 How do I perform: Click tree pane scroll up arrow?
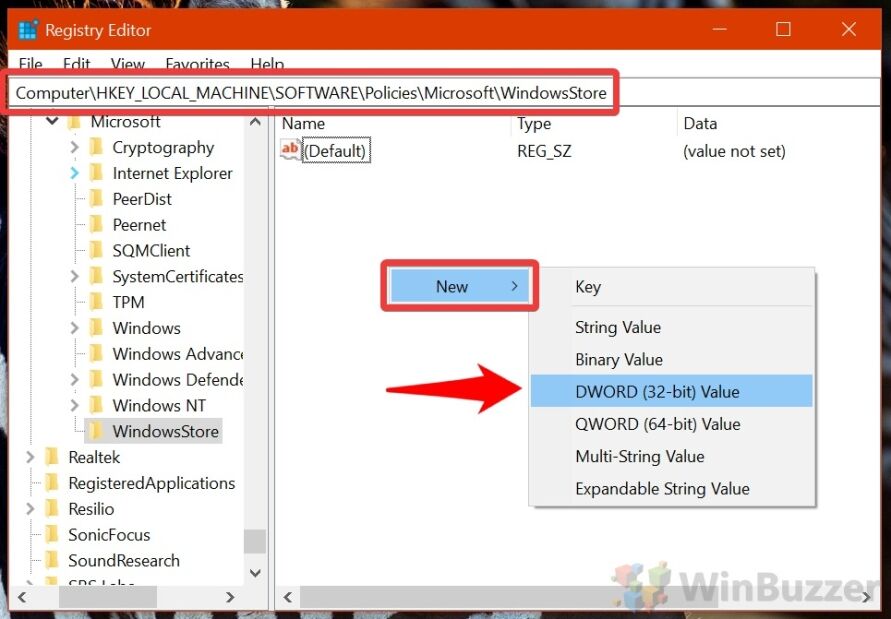click(255, 121)
